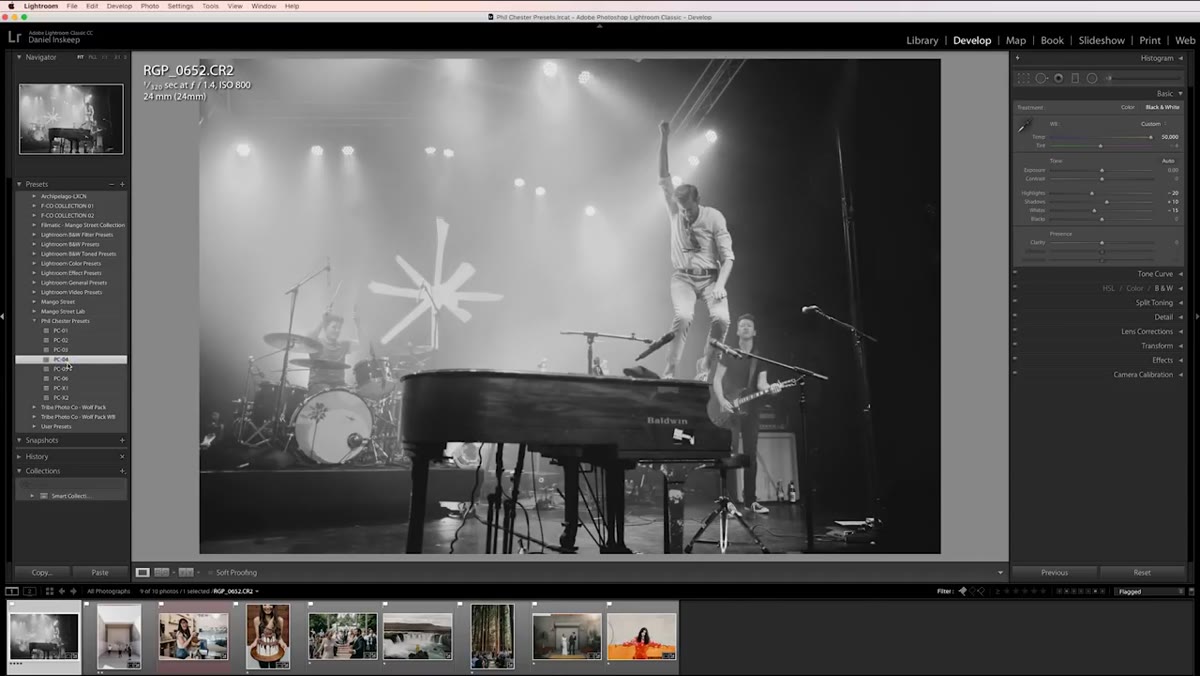
Task: Open the Flagged filter preset dropdown
Action: point(1150,591)
